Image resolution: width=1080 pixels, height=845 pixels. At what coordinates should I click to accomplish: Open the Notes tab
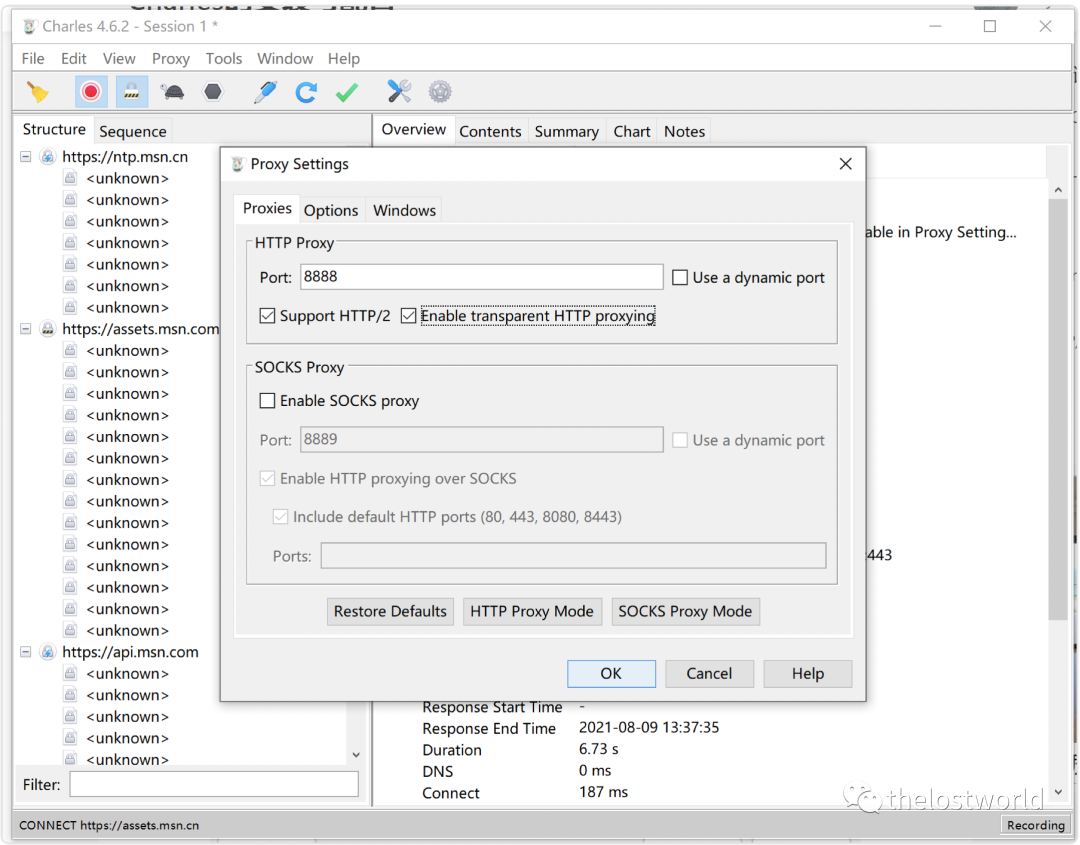coord(685,132)
